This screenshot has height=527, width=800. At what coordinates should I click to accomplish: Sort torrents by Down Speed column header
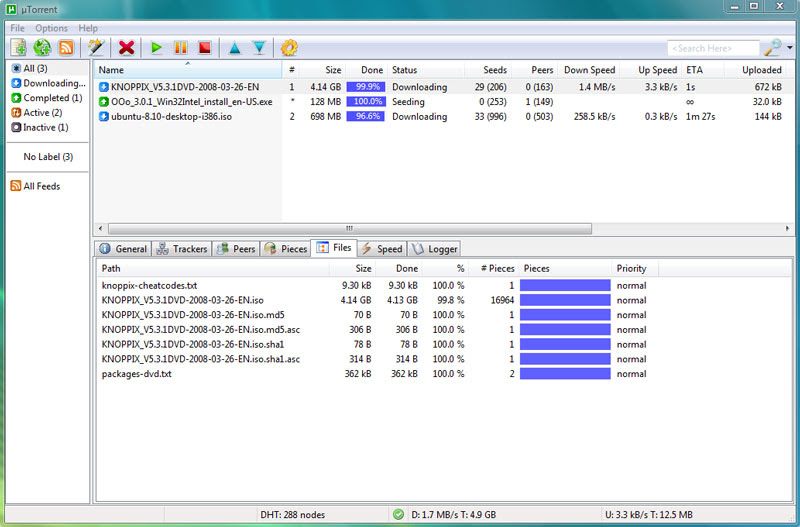pyautogui.click(x=589, y=70)
